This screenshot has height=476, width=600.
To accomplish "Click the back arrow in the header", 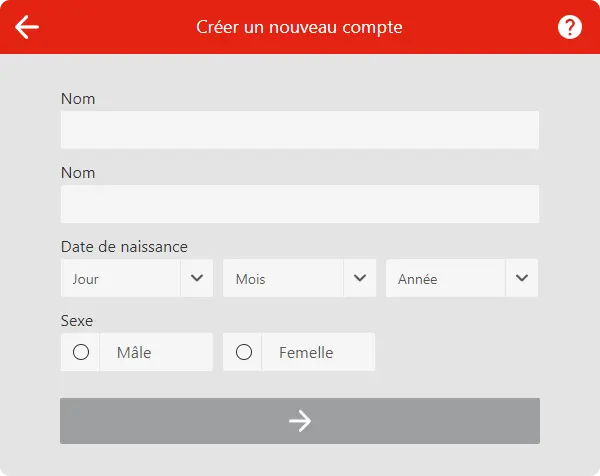I will point(27,27).
